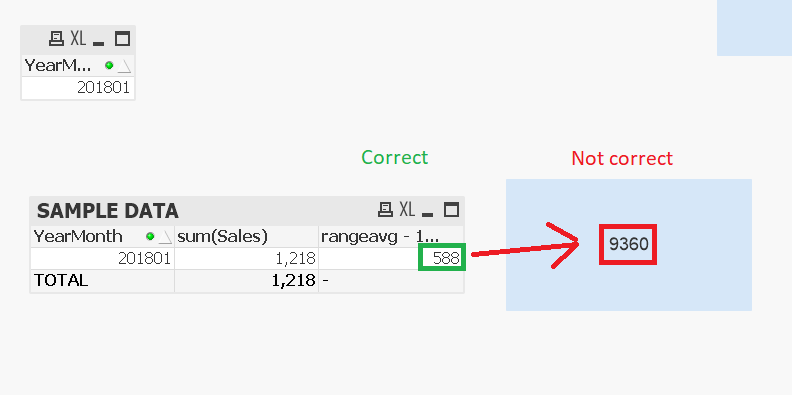This screenshot has width=792, height=400.
Task: Click sort triangle in top YearMonth header
Action: [x=124, y=66]
